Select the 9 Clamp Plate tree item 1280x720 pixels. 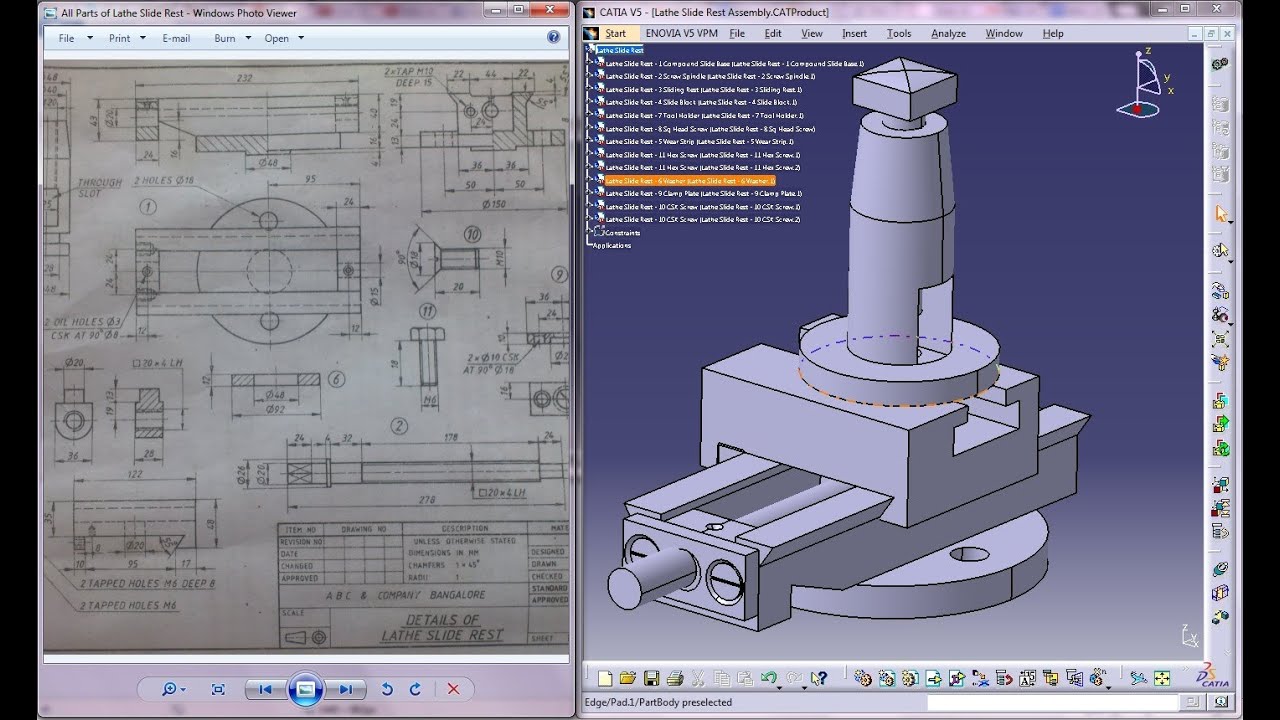tap(703, 193)
